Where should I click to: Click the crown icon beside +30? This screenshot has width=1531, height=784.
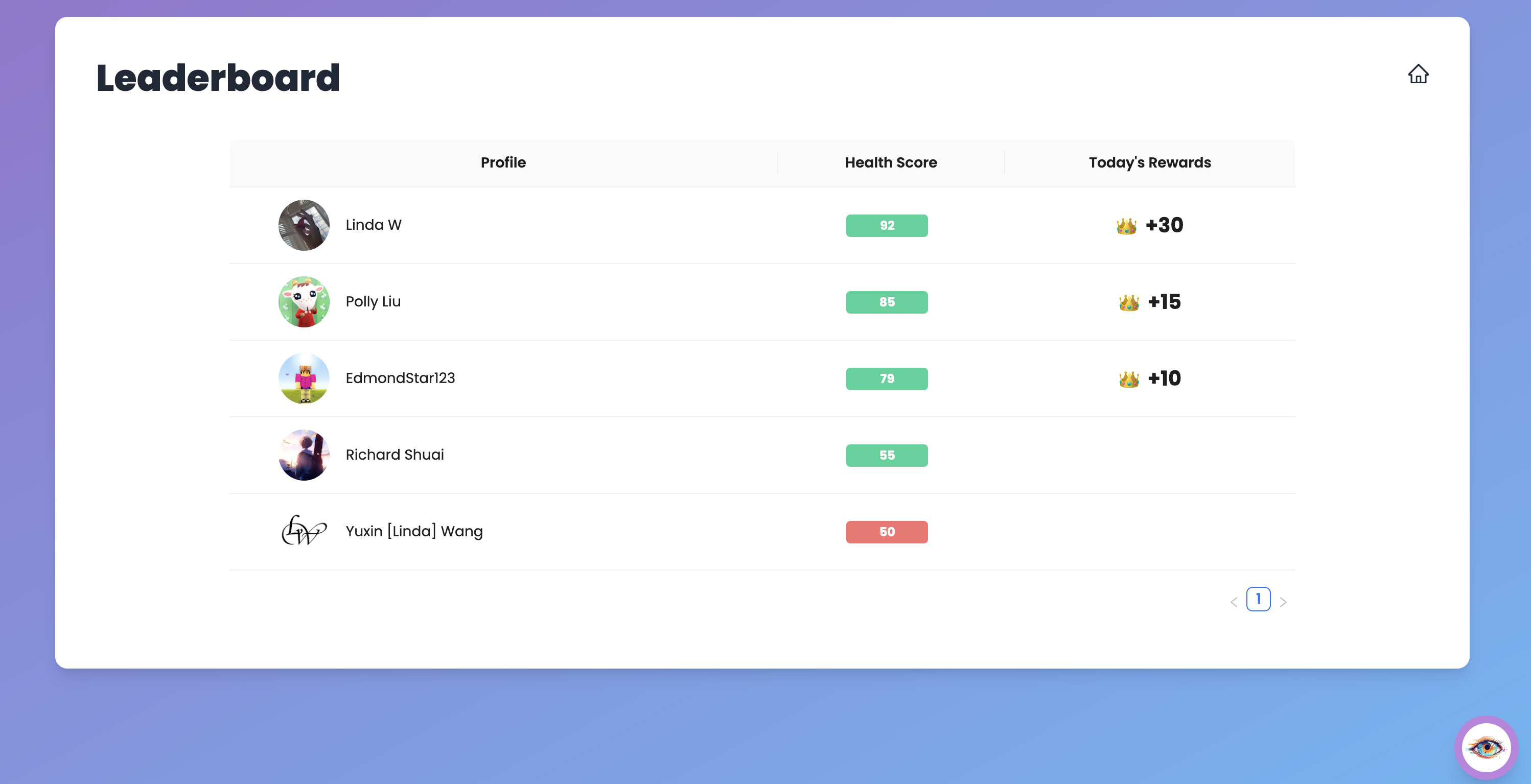tap(1126, 226)
